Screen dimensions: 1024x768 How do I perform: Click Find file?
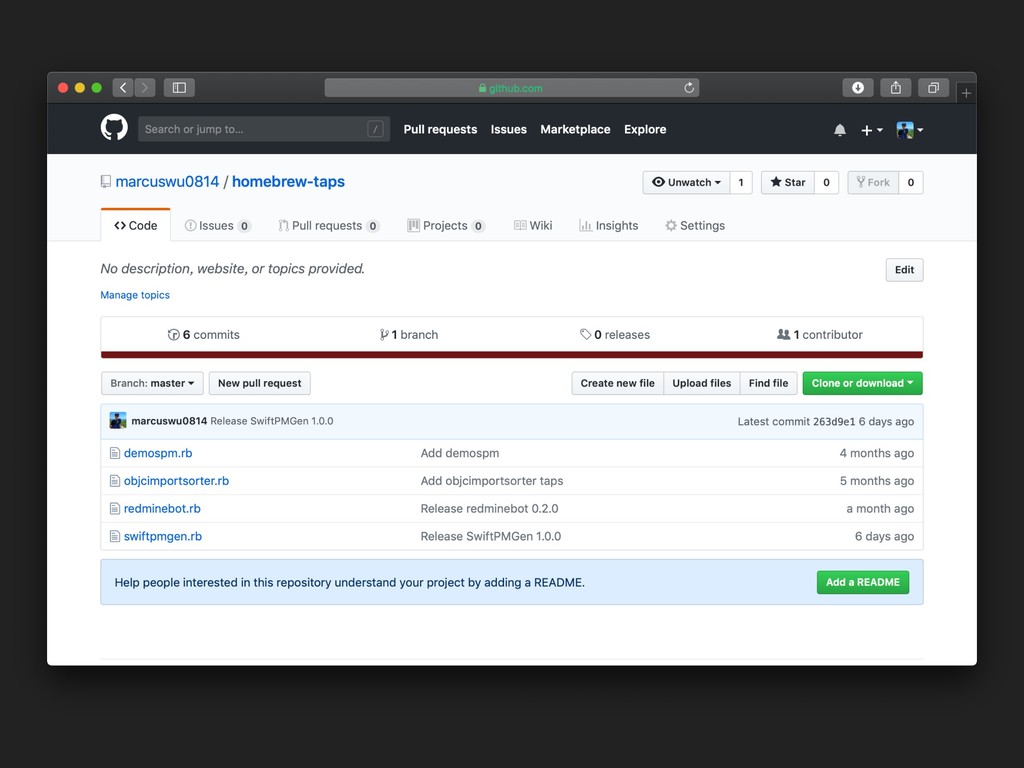coord(768,383)
